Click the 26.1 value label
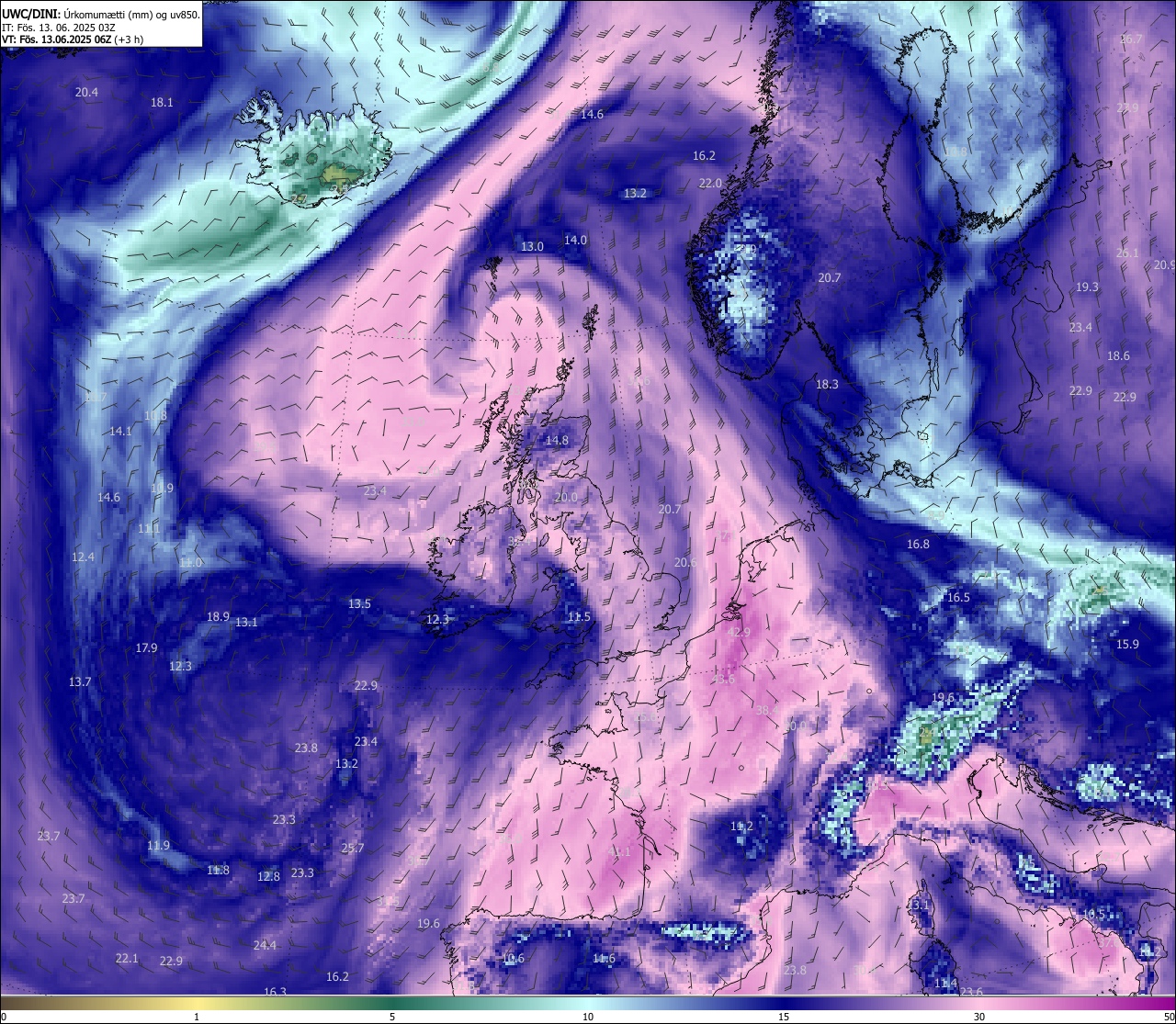This screenshot has height=1024, width=1176. click(1127, 253)
